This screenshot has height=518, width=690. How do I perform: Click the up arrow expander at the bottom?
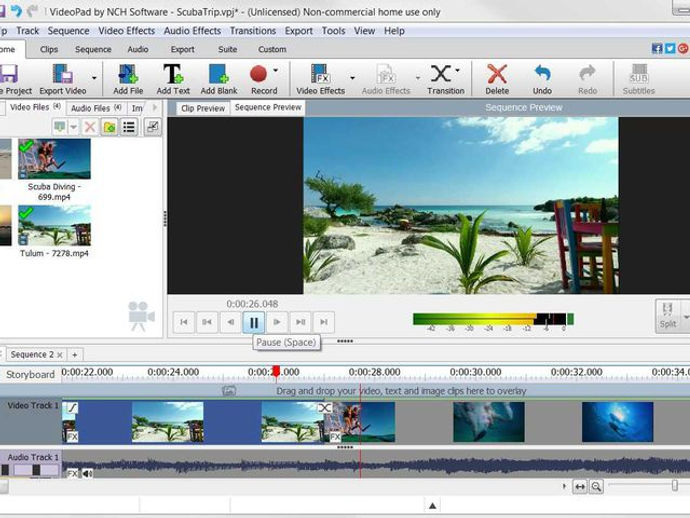[x=433, y=506]
